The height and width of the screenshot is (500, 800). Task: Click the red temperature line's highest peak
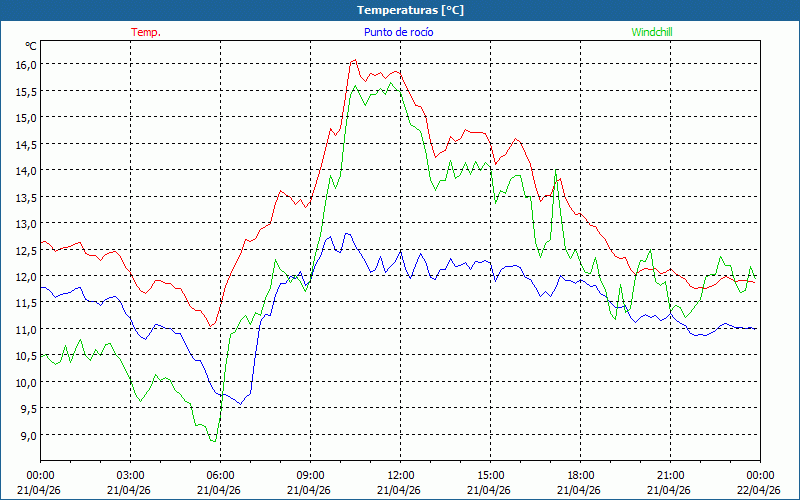coord(354,60)
